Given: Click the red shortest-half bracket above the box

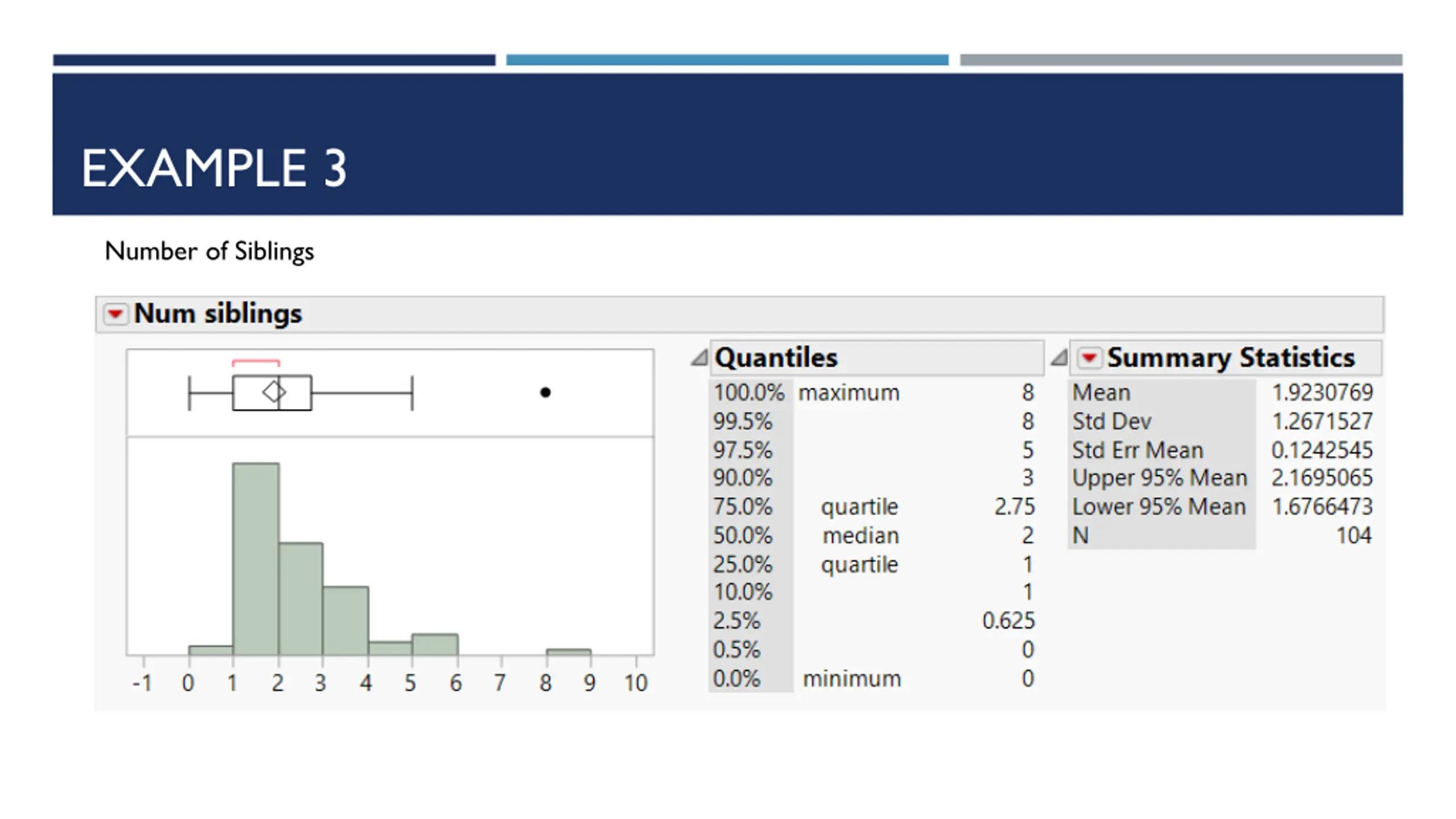Looking at the screenshot, I should tap(256, 362).
